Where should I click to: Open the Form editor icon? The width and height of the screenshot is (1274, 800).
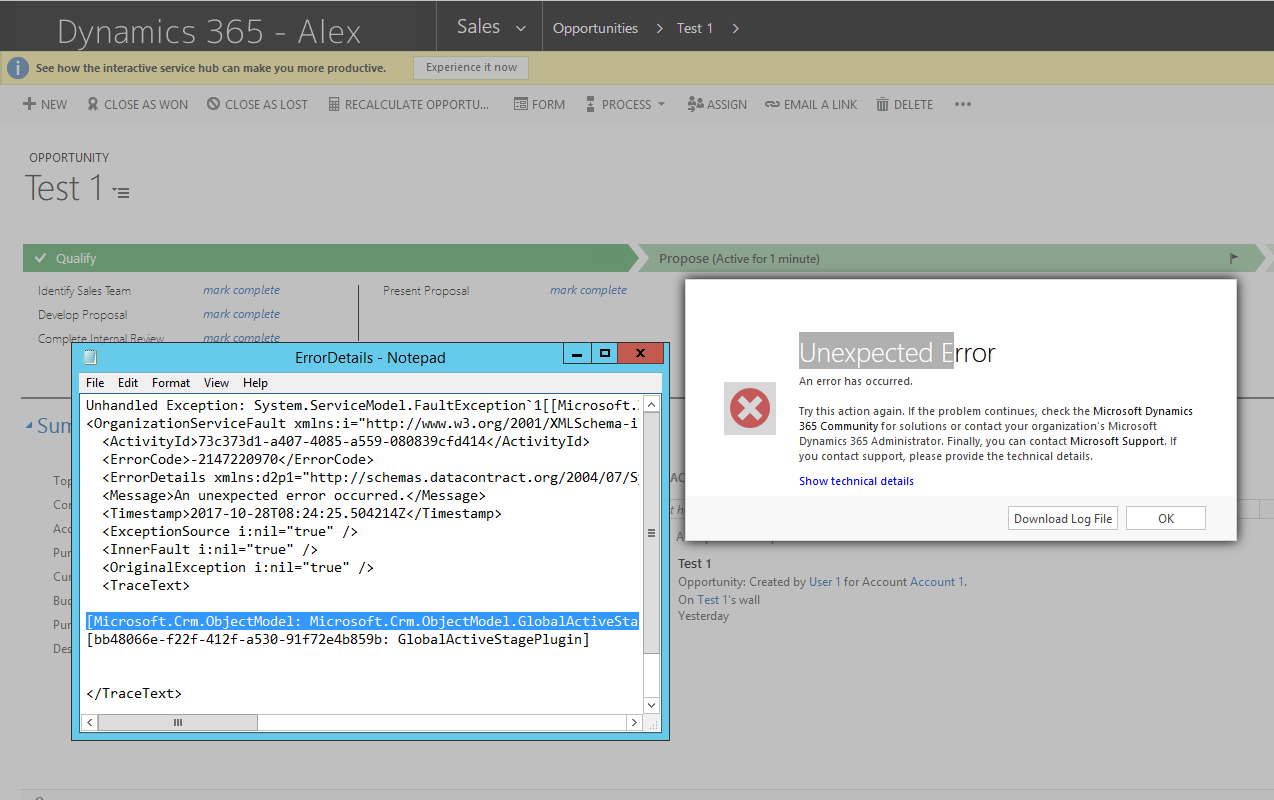521,103
